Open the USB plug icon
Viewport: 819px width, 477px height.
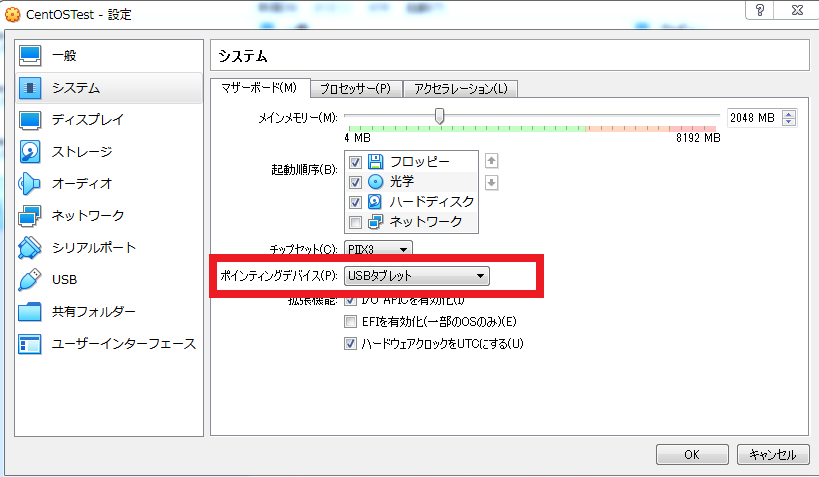point(29,280)
